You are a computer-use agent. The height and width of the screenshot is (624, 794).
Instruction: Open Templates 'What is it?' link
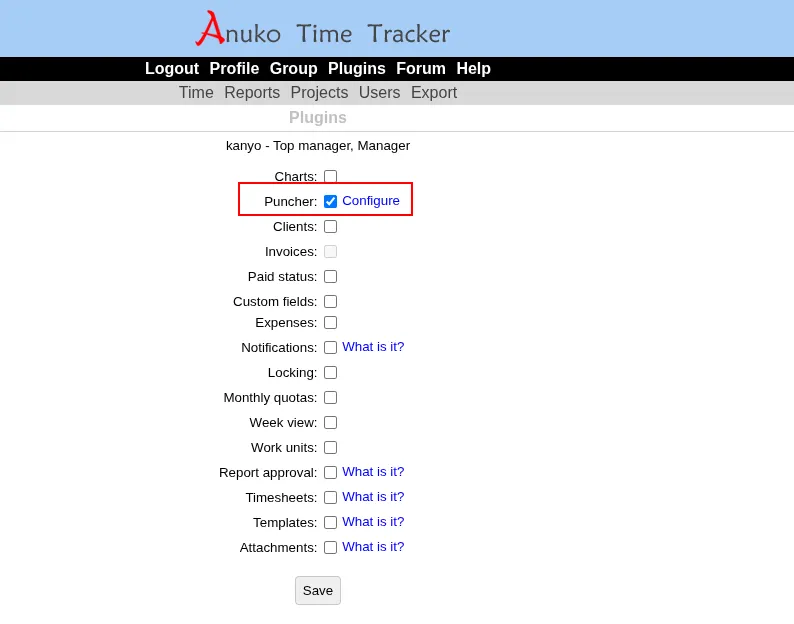(x=373, y=522)
